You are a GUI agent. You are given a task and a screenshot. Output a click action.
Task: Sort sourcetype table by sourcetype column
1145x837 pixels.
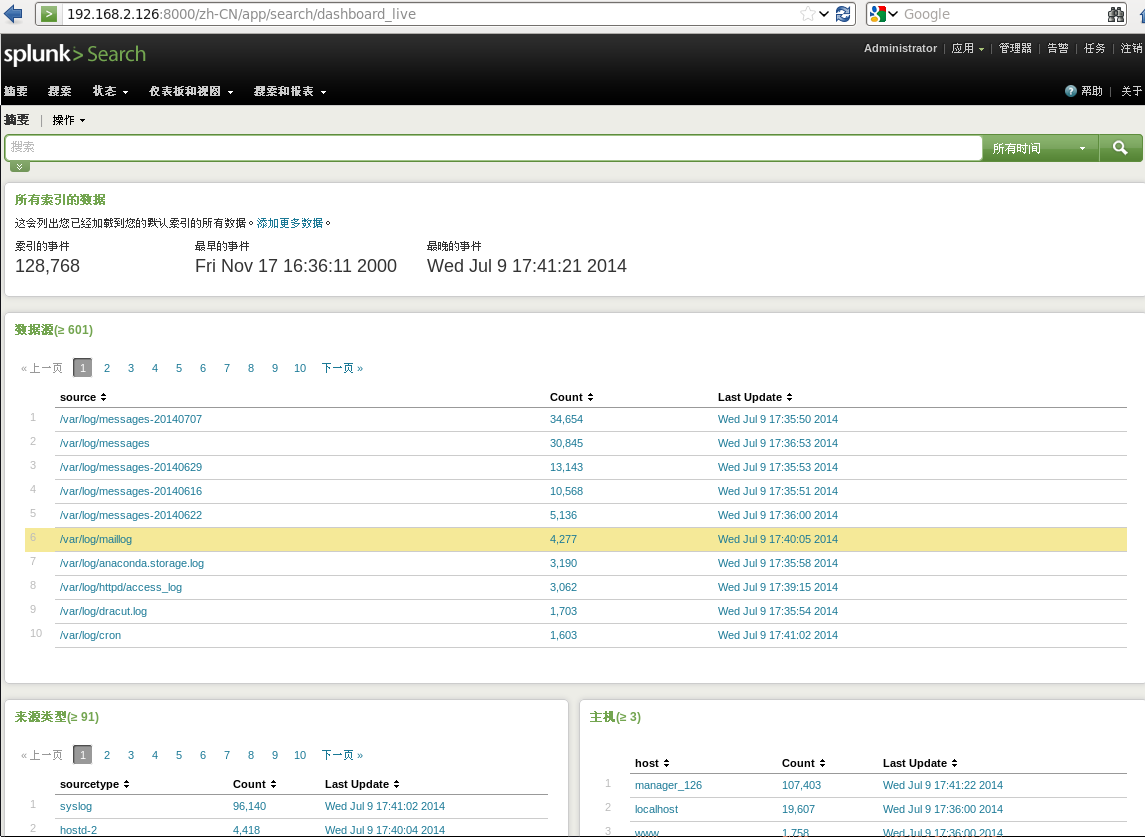[95, 784]
